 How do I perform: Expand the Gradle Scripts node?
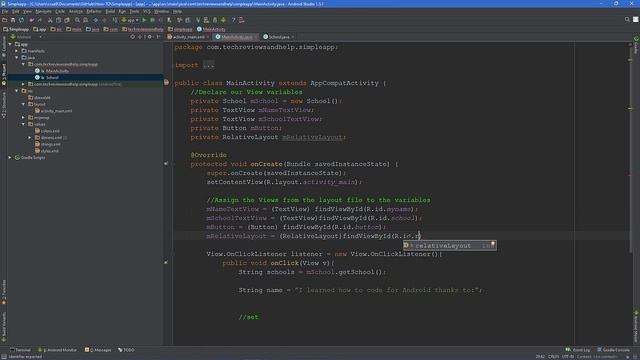pyautogui.click(x=10, y=158)
